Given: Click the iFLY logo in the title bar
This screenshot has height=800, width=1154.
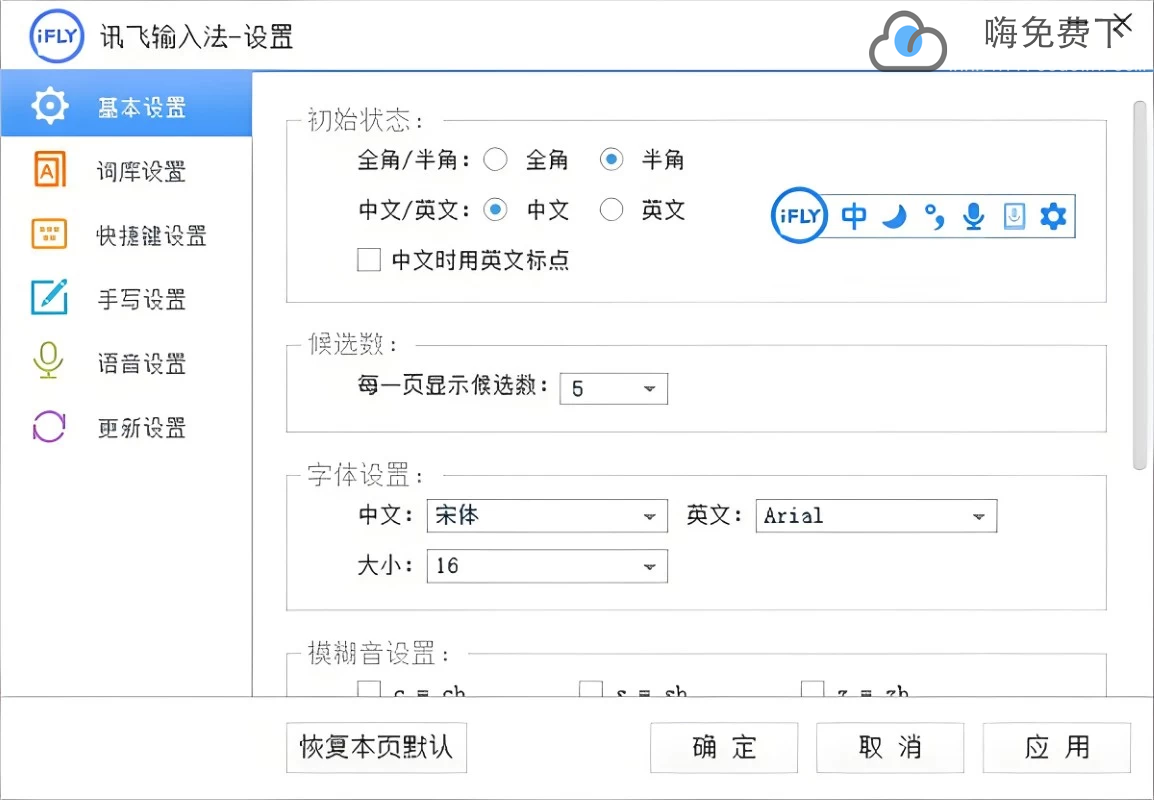Looking at the screenshot, I should point(57,35).
